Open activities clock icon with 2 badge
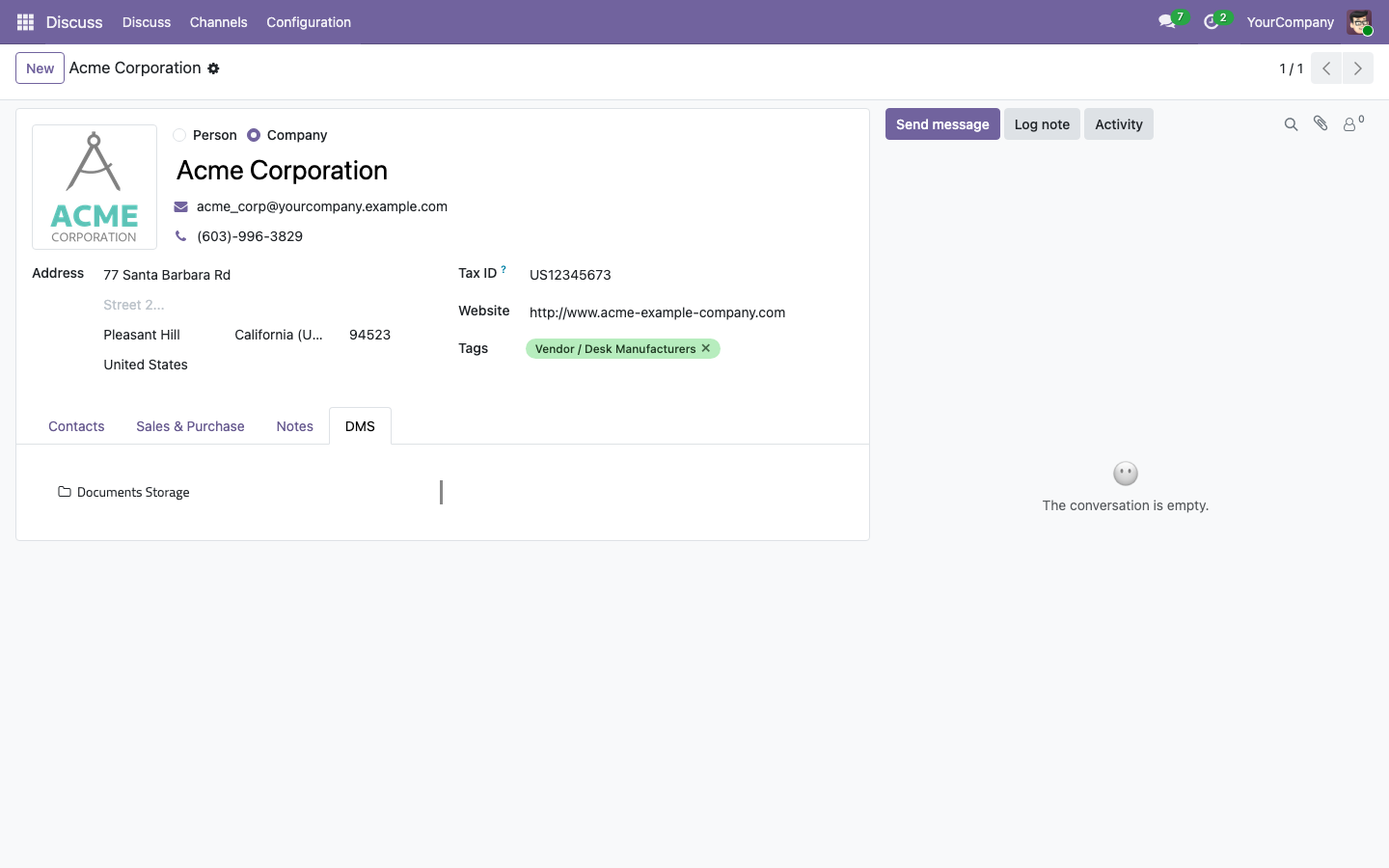1389x868 pixels. [1216, 21]
